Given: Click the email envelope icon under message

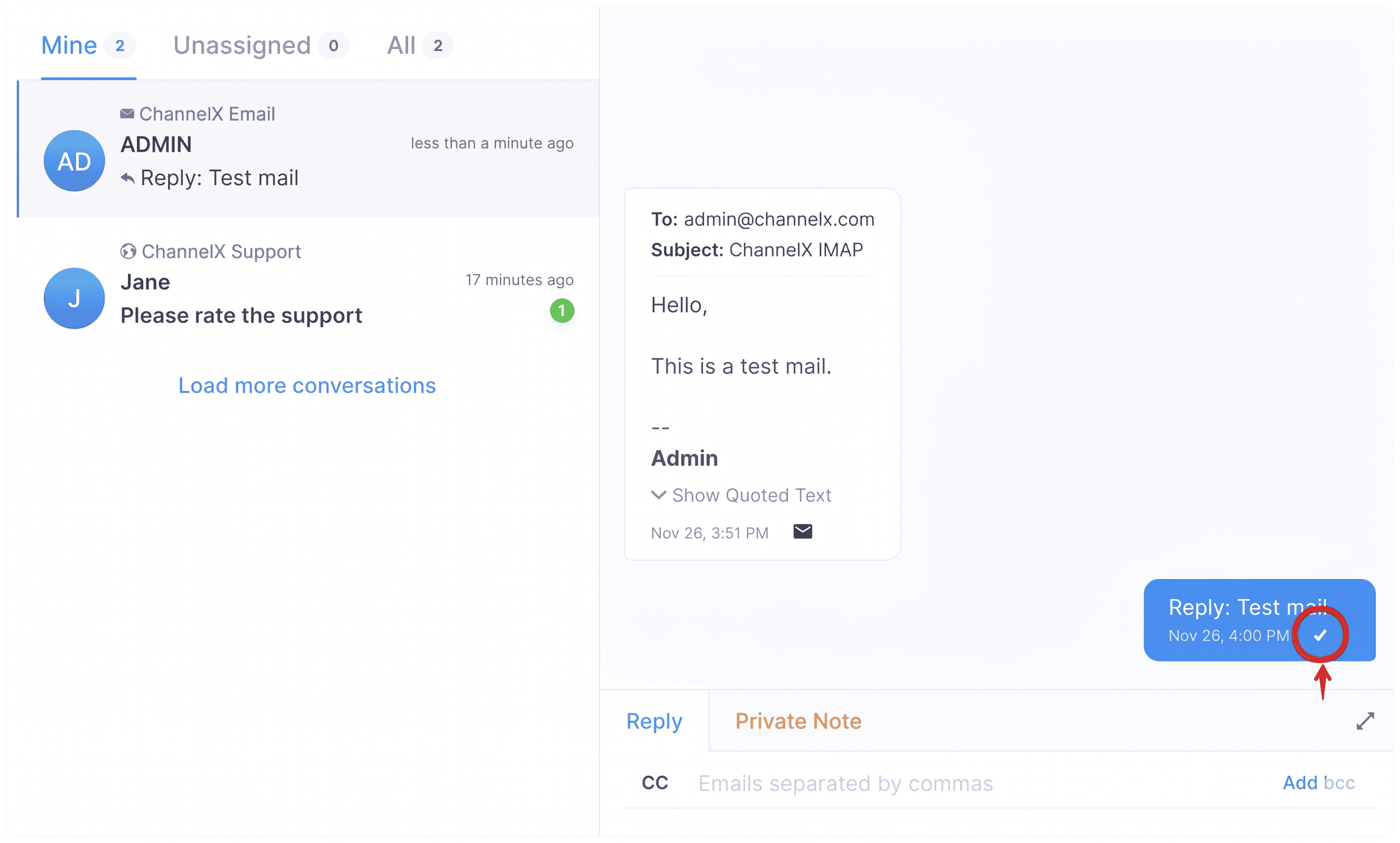Looking at the screenshot, I should click(802, 532).
